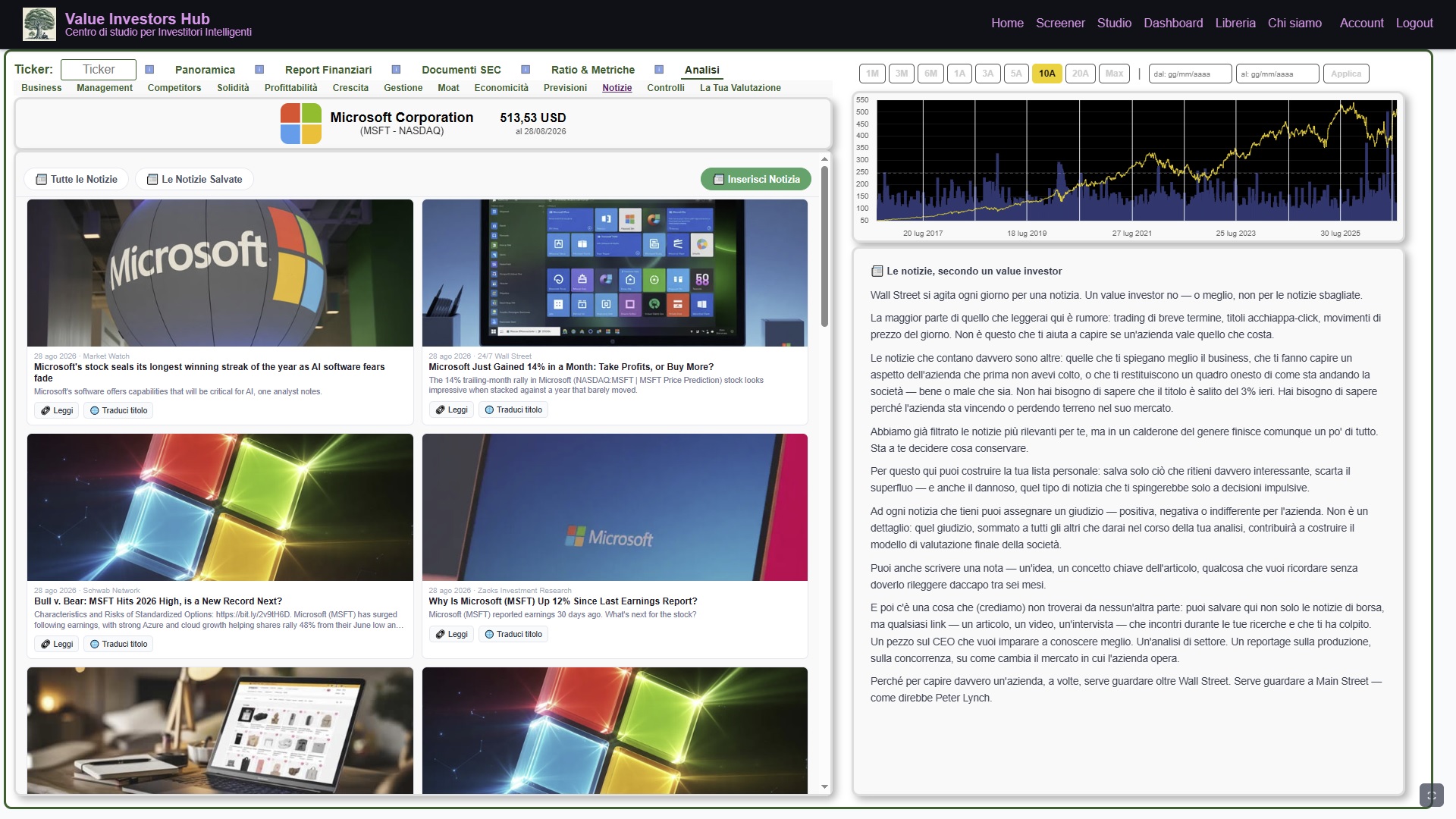Image resolution: width=1456 pixels, height=819 pixels.
Task: Open the Report Finanziari tab
Action: (x=328, y=70)
